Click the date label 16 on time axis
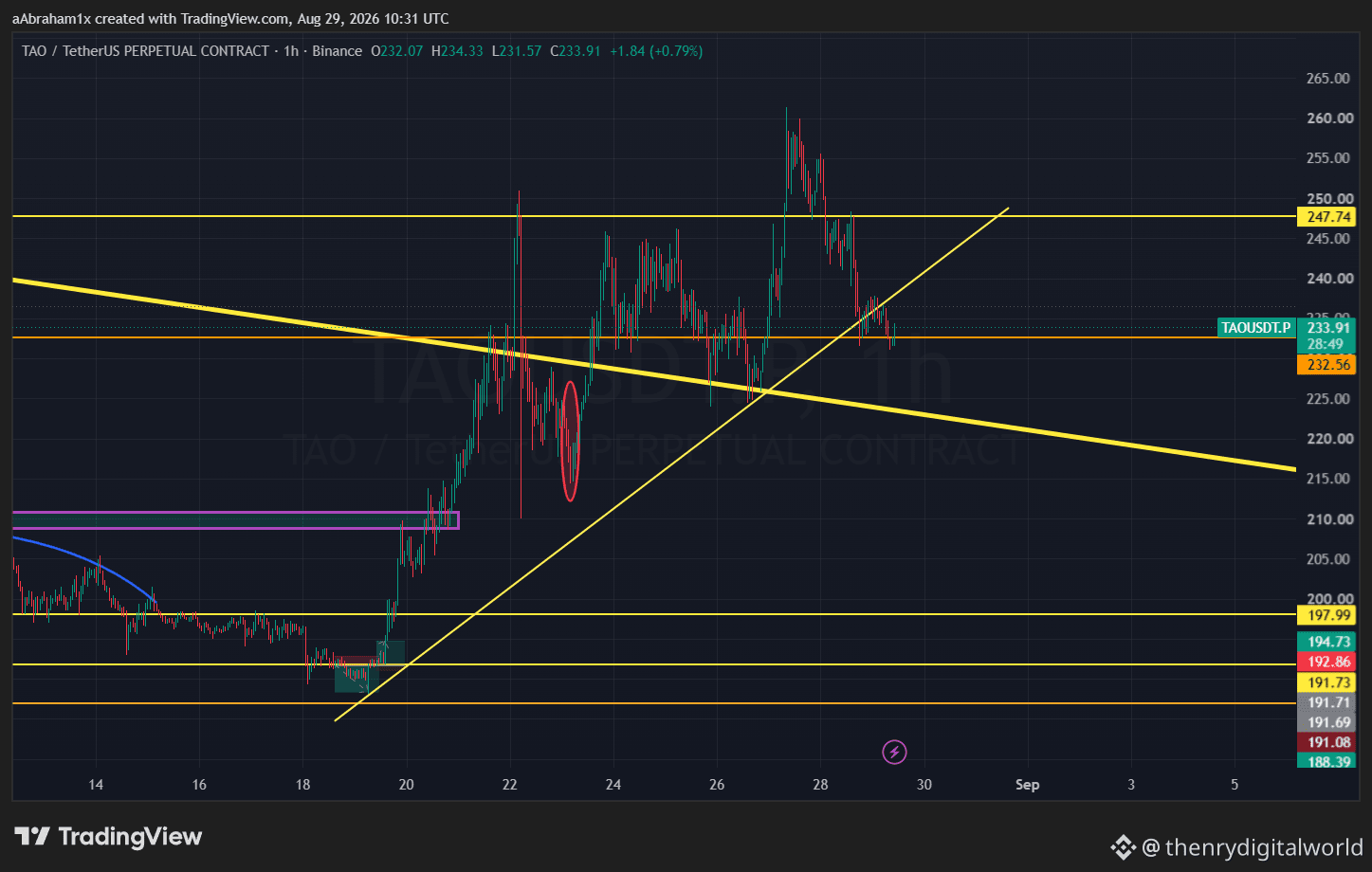The width and height of the screenshot is (1372, 872). (x=199, y=785)
